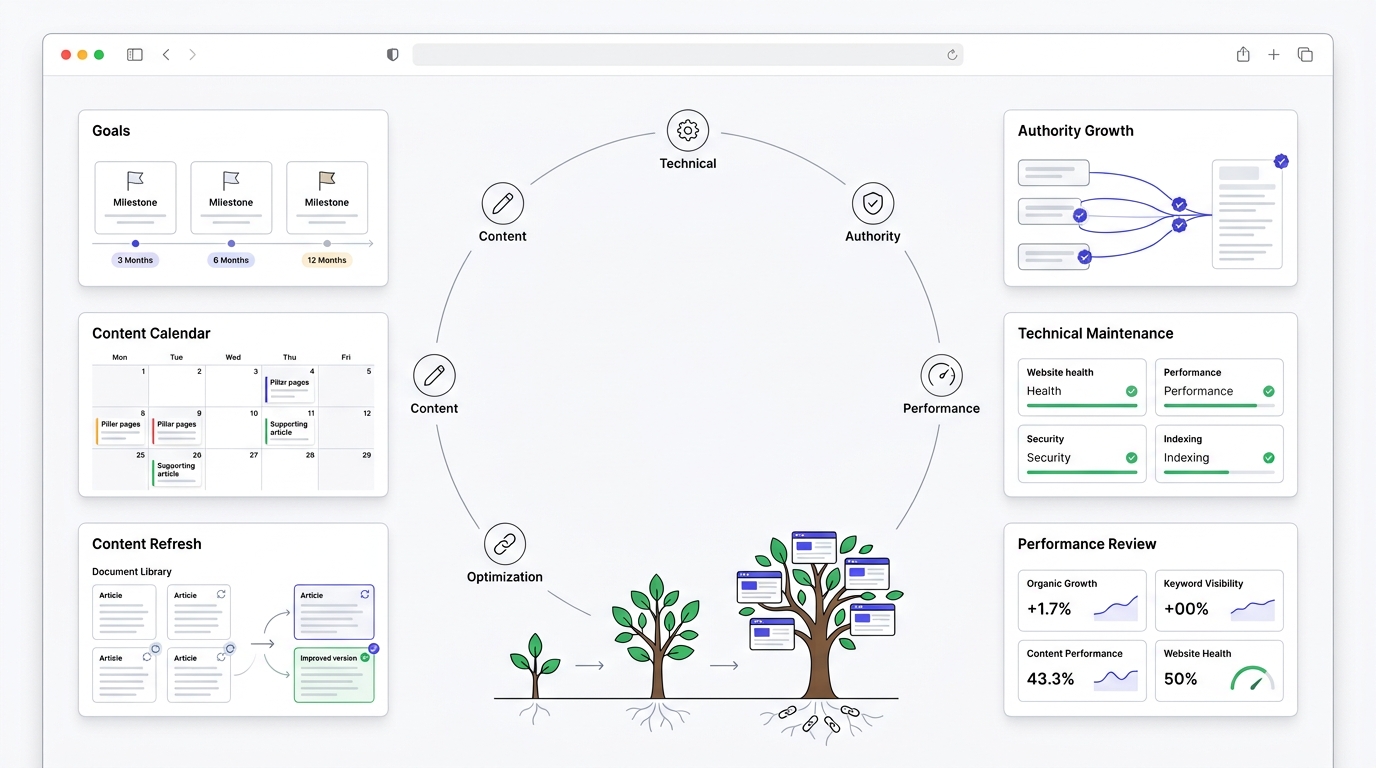Open "Piltar pages" entry on Thursday 4
Screen dimensions: 1376x768
click(289, 389)
